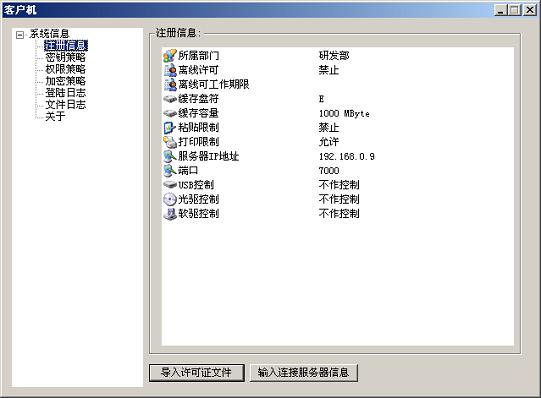Click the 缓存容量 drive icon
The width and height of the screenshot is (541, 398).
pos(170,113)
